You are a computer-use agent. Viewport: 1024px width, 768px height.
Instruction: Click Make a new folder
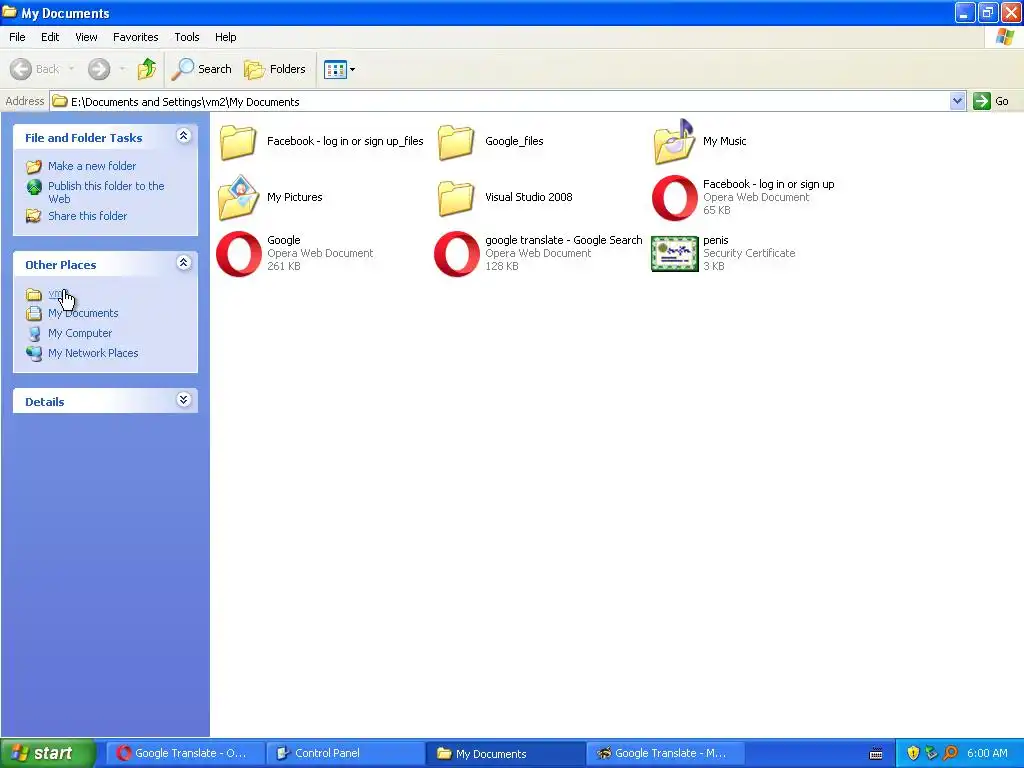click(x=92, y=166)
